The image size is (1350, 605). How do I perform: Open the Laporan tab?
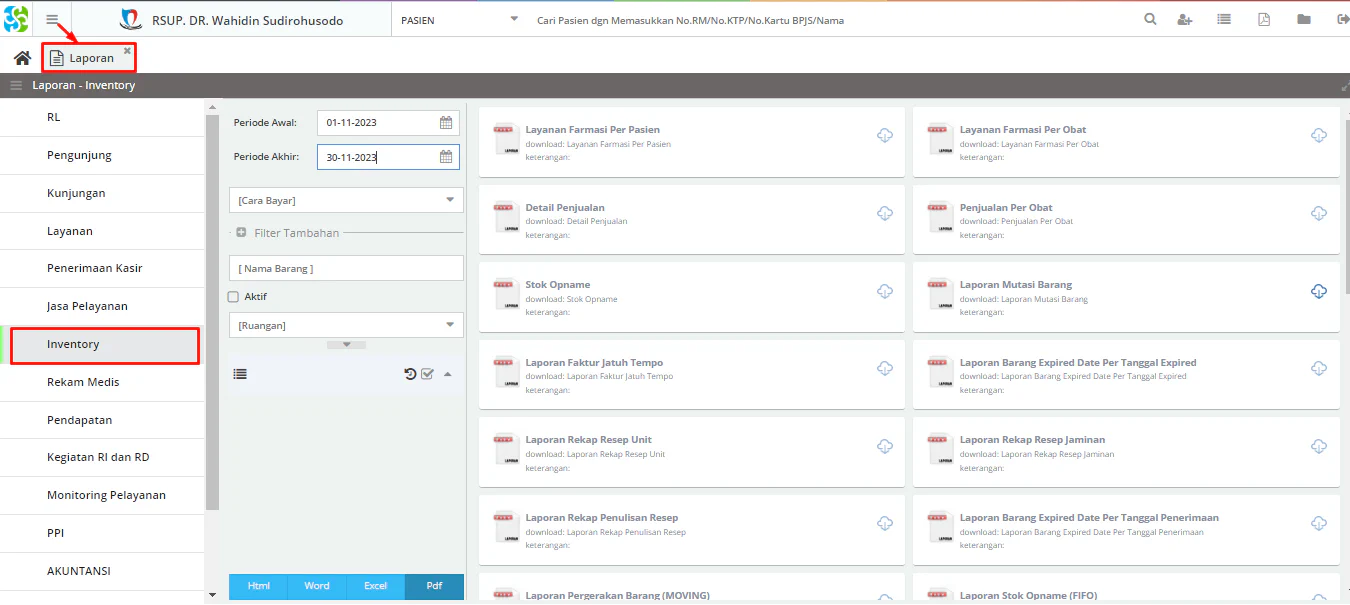tap(90, 58)
